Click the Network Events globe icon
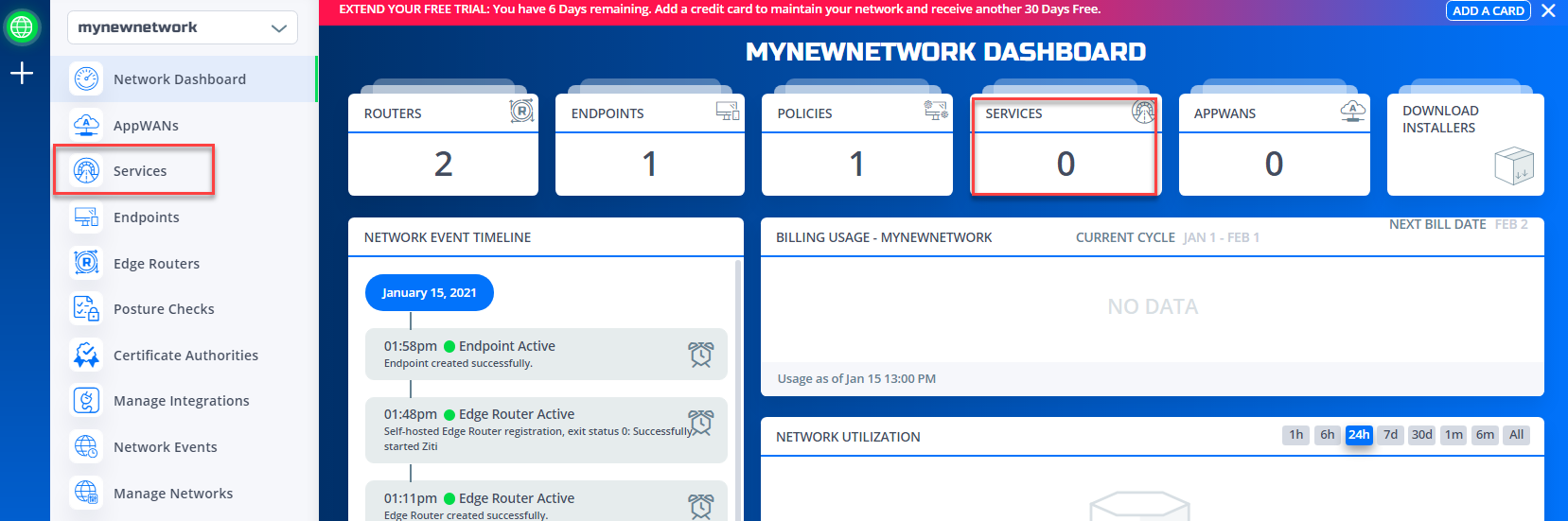The height and width of the screenshot is (521, 1568). pos(86,446)
